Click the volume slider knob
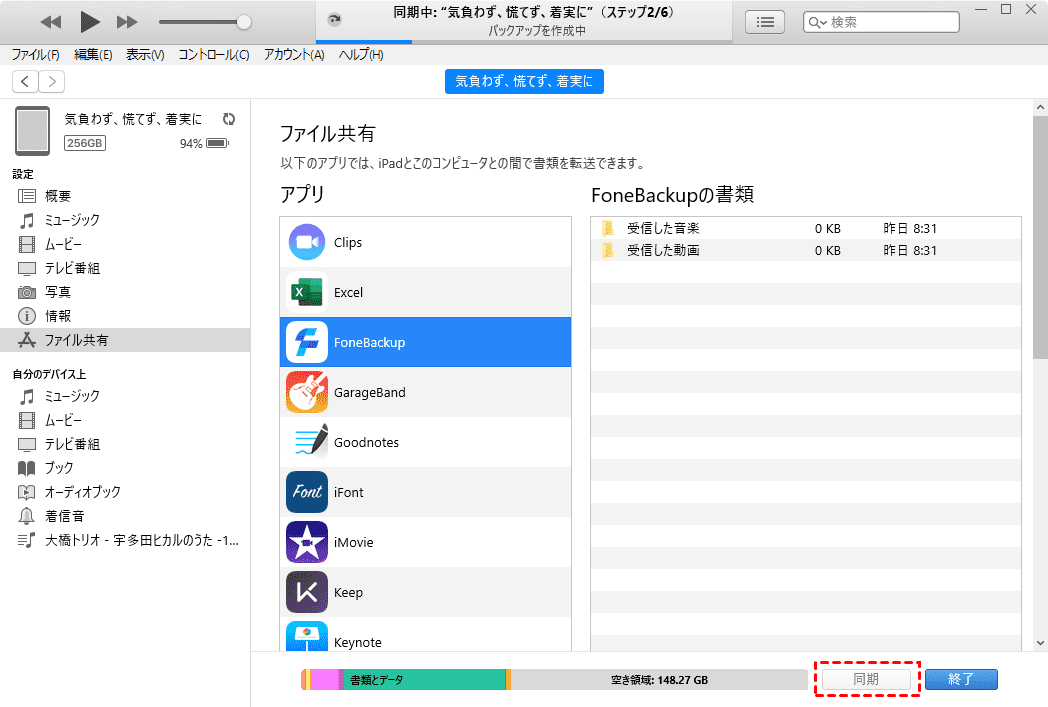1048x707 pixels. 243,22
